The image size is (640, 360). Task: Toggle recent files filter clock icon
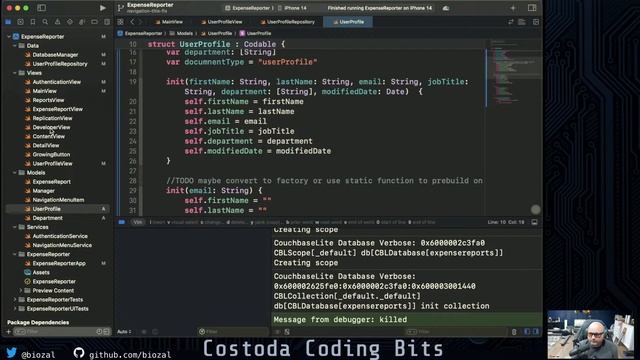coord(99,332)
